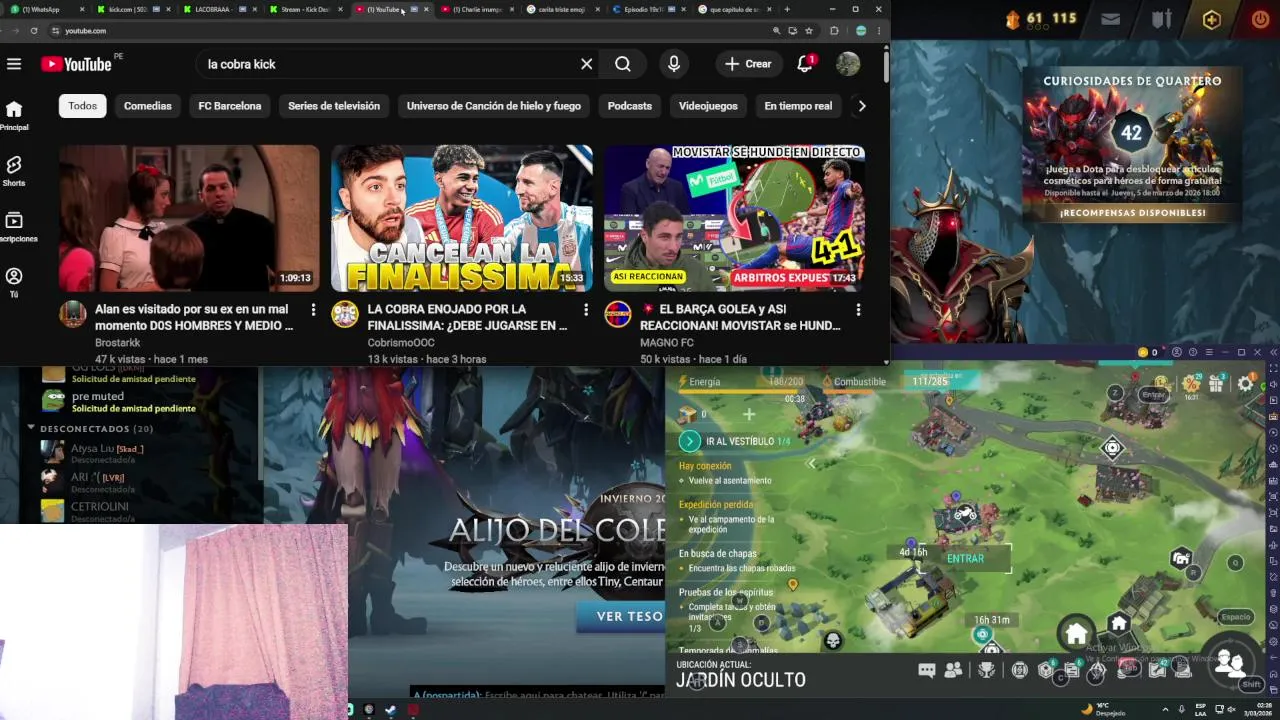Open options menu for Brostarkk video

313,310
